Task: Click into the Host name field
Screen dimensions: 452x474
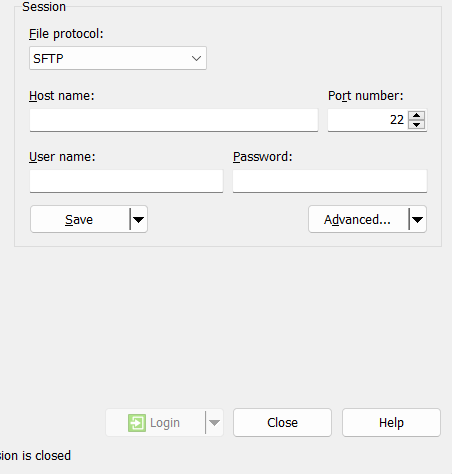Action: [x=174, y=120]
